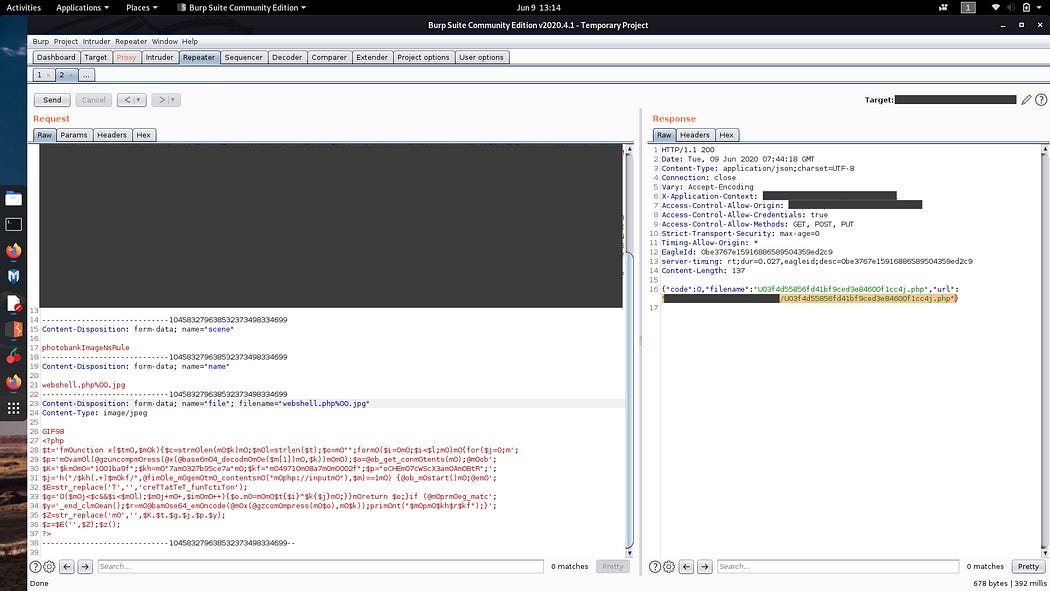This screenshot has width=1050, height=591.
Task: Open Repeater help next to Target
Action: click(1041, 100)
